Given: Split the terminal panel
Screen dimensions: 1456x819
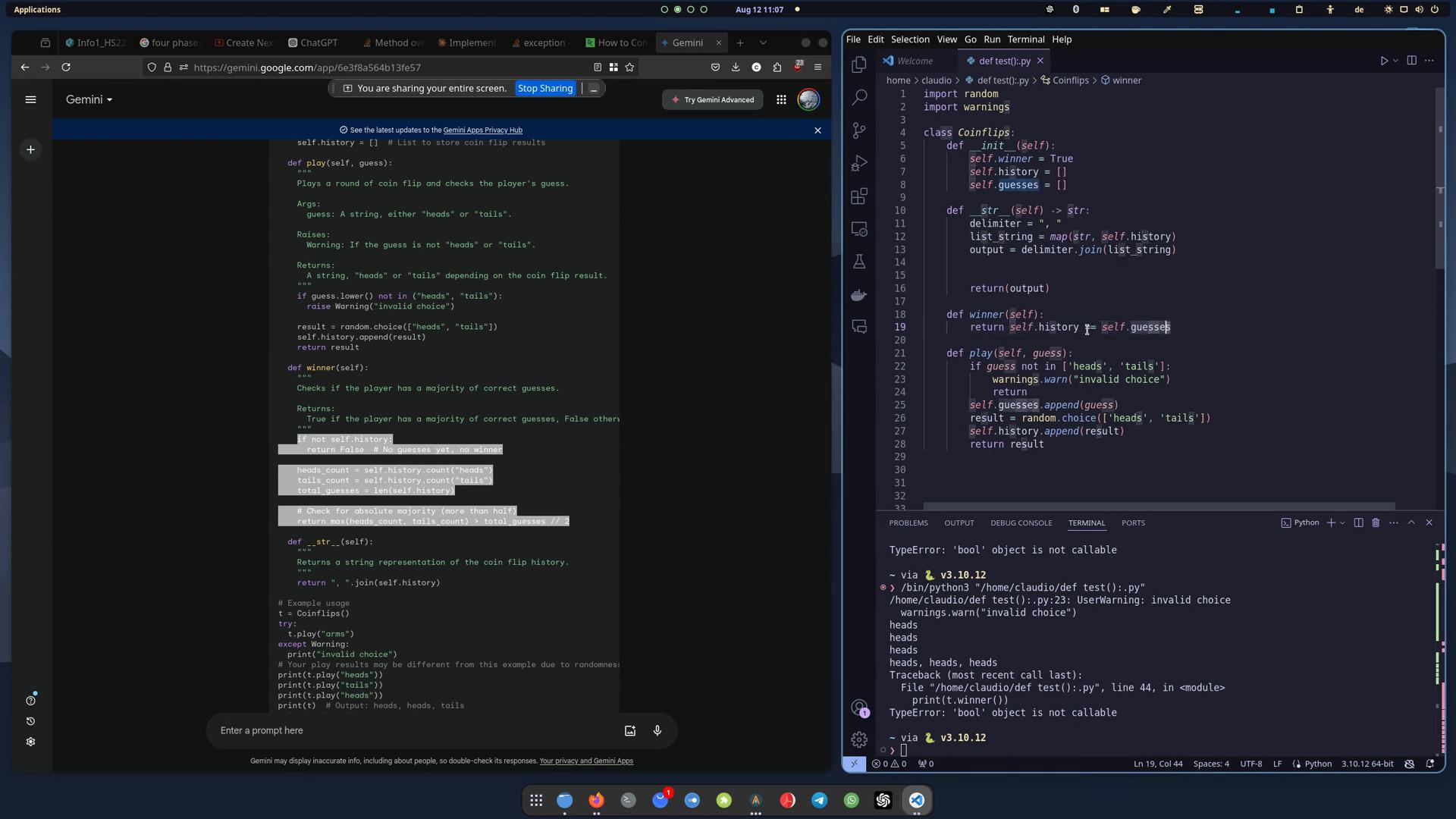Looking at the screenshot, I should point(1358,522).
